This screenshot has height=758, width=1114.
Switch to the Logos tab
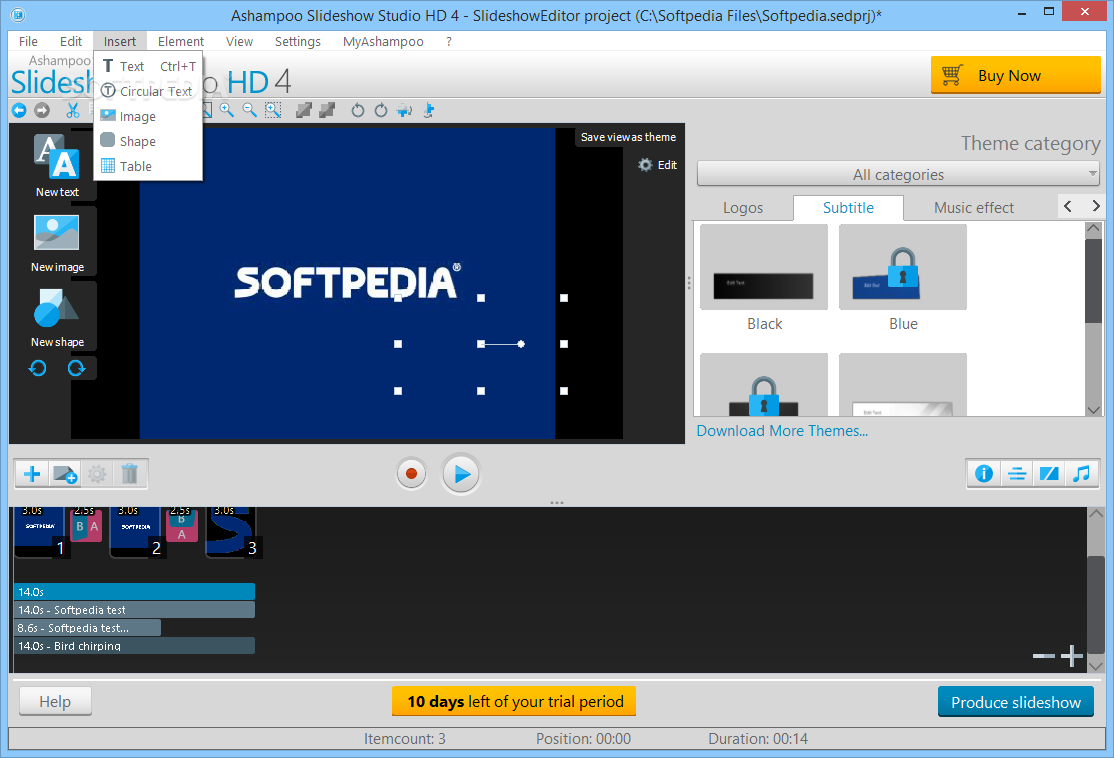742,207
